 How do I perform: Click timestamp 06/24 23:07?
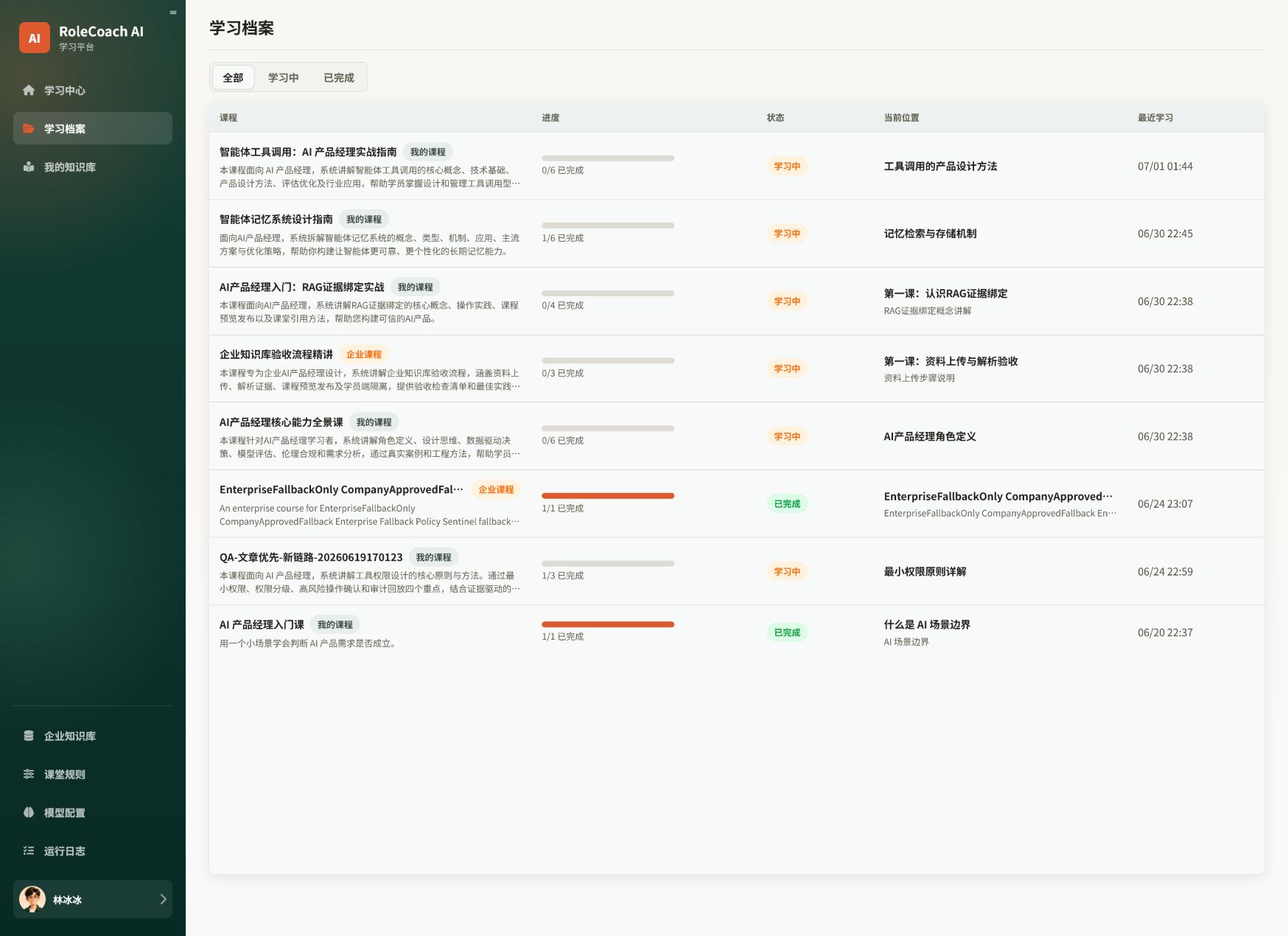(1165, 504)
